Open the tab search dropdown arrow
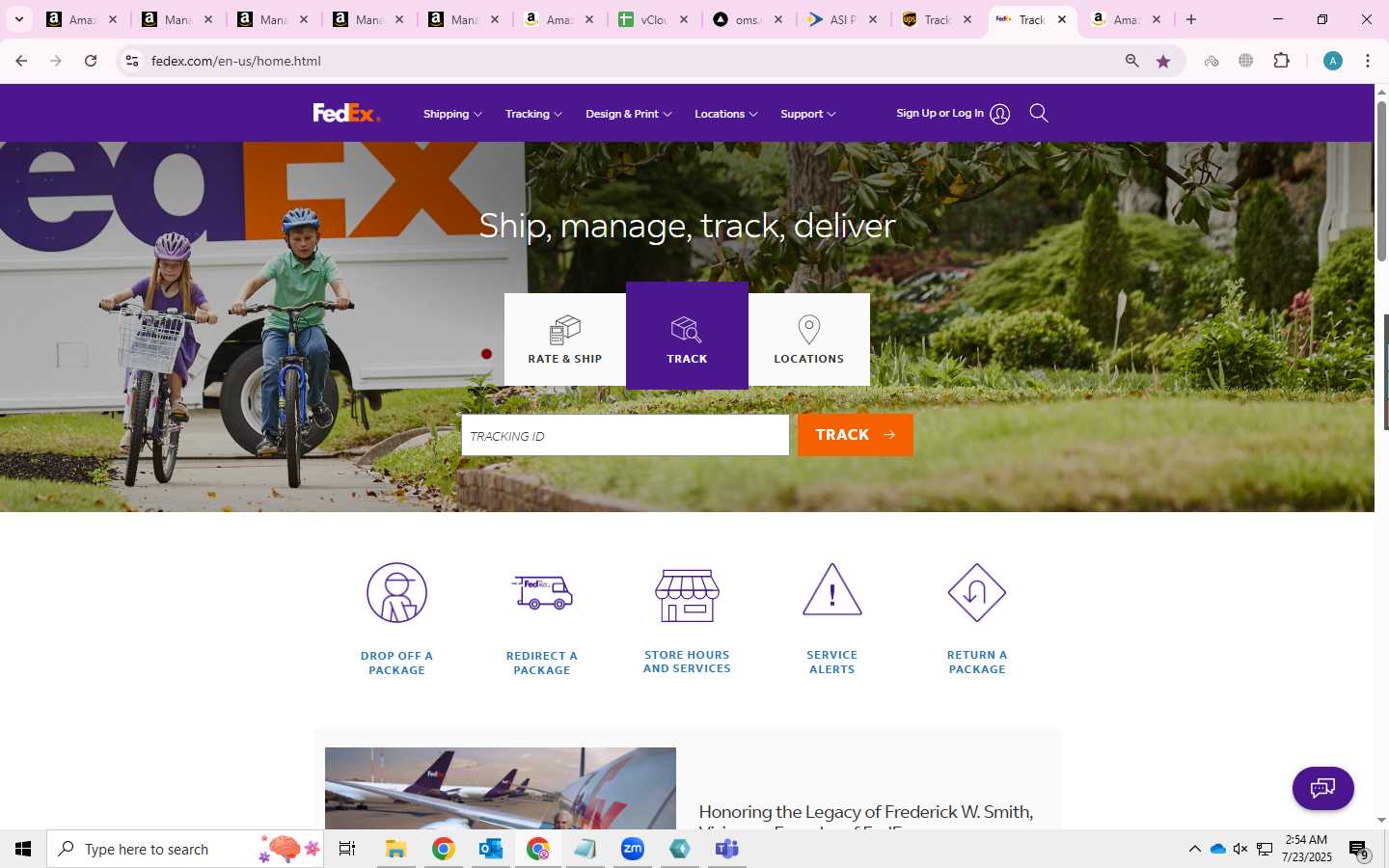1389x868 pixels. coord(19,19)
